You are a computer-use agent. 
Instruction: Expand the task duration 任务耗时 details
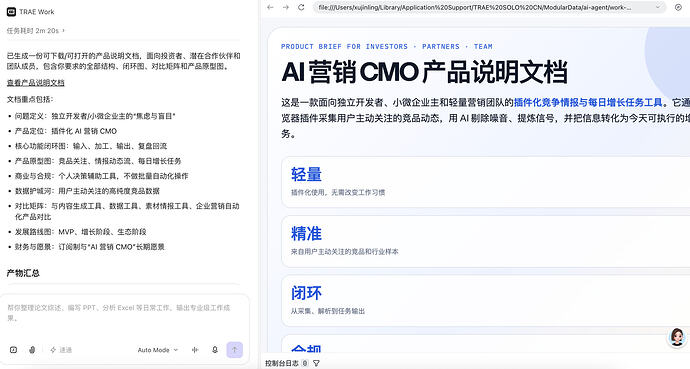coord(35,31)
